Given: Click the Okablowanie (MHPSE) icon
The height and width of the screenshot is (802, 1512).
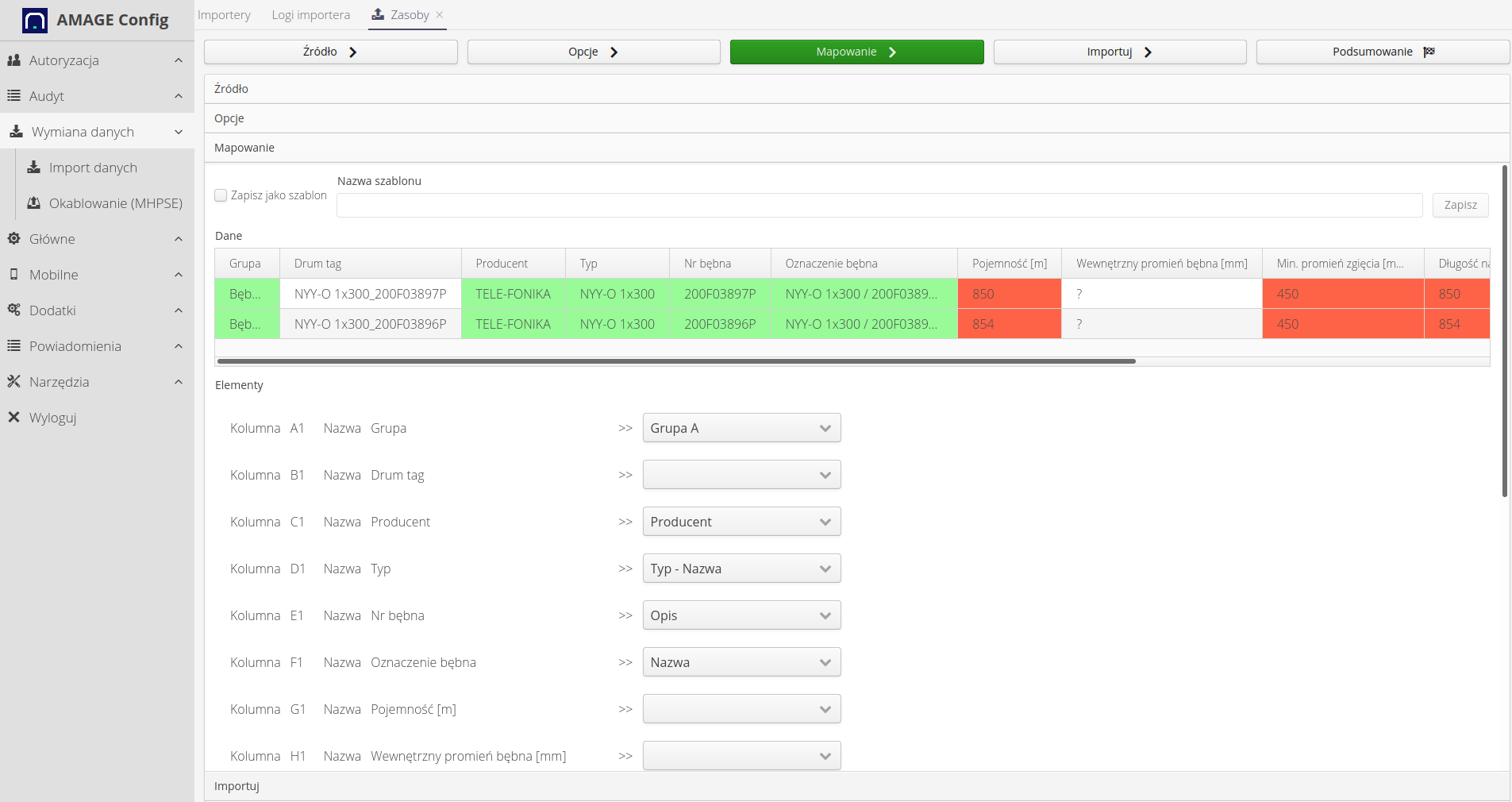Looking at the screenshot, I should 34,203.
